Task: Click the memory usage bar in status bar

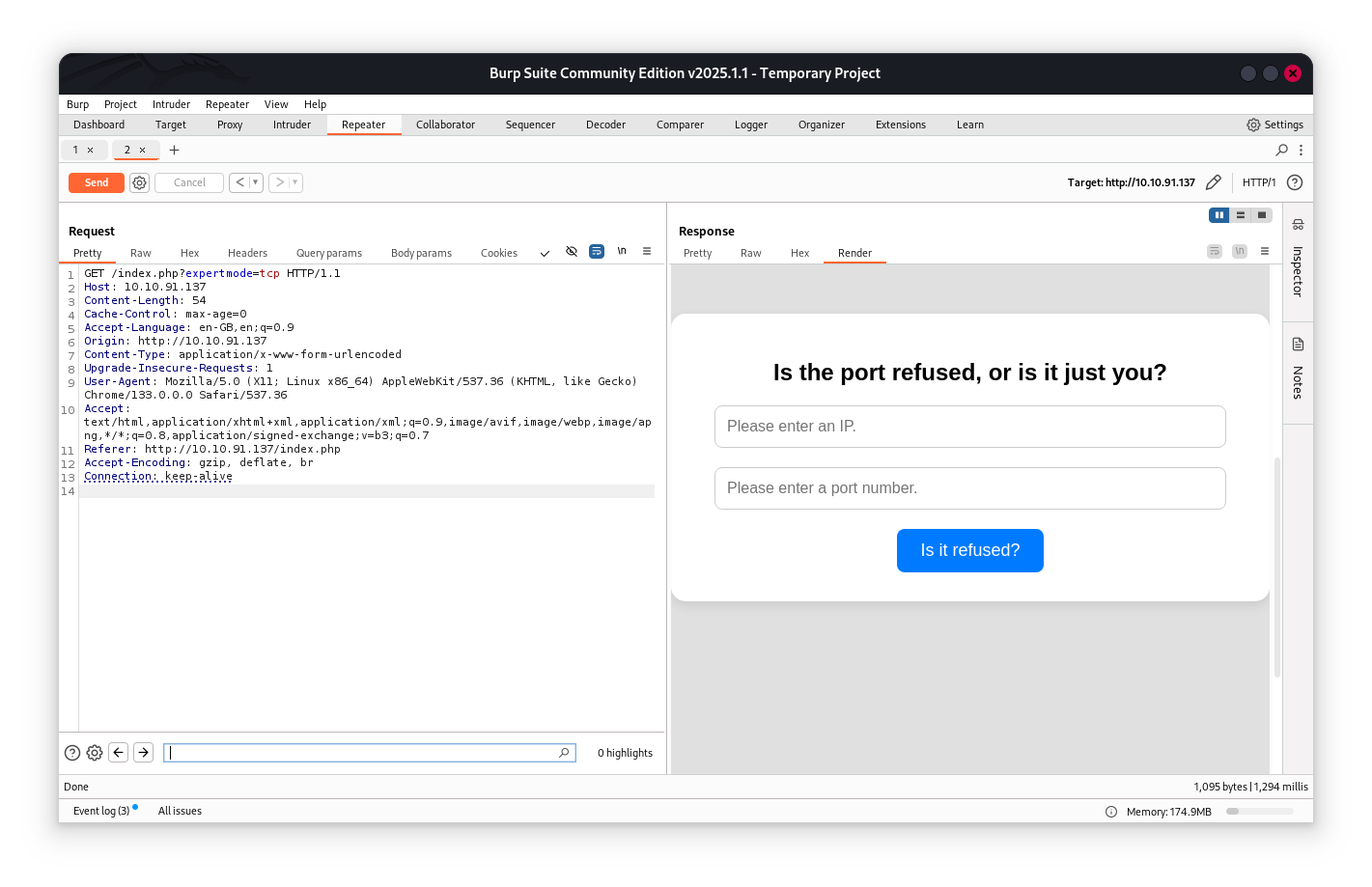Action: click(x=1259, y=812)
